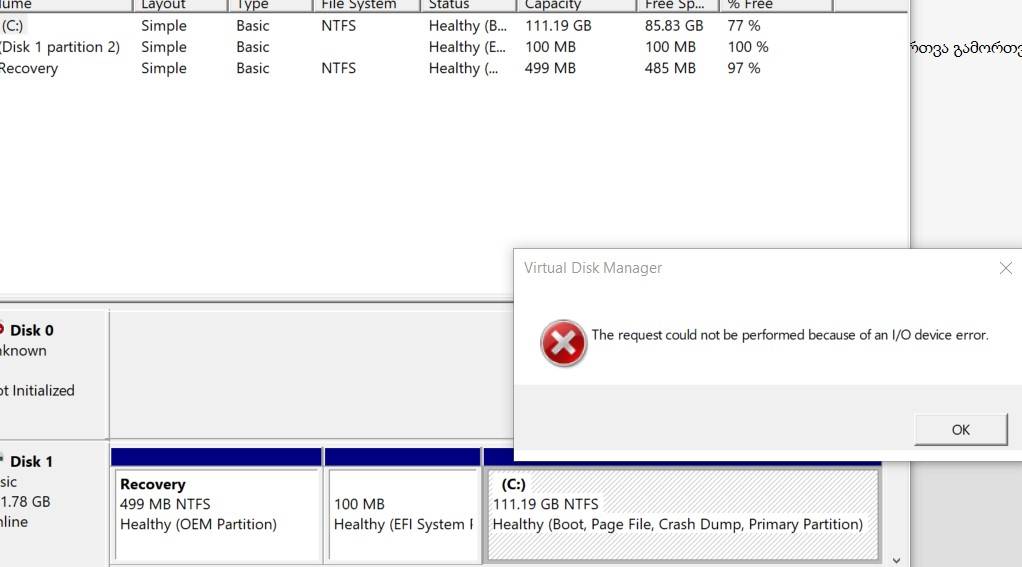Viewport: 1022px width, 567px height.
Task: Sort by Free Space column header
Action: click(x=678, y=5)
